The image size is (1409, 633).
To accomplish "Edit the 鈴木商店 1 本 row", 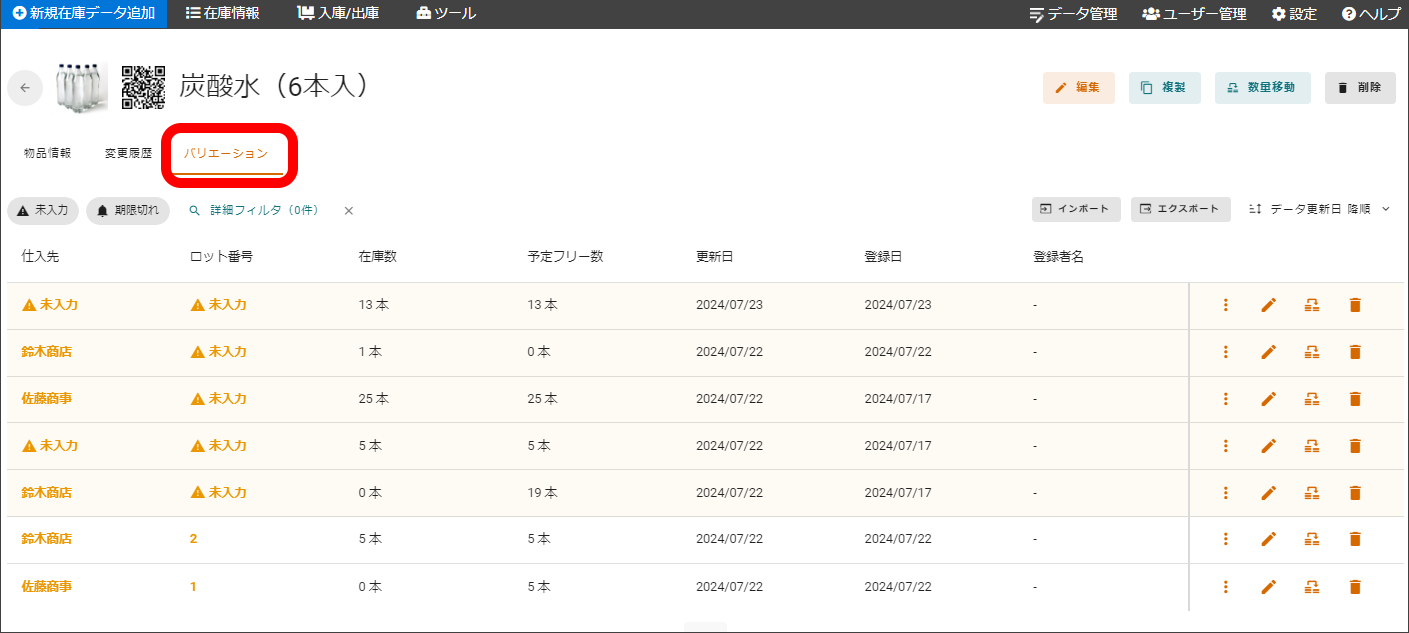I will tap(1269, 352).
